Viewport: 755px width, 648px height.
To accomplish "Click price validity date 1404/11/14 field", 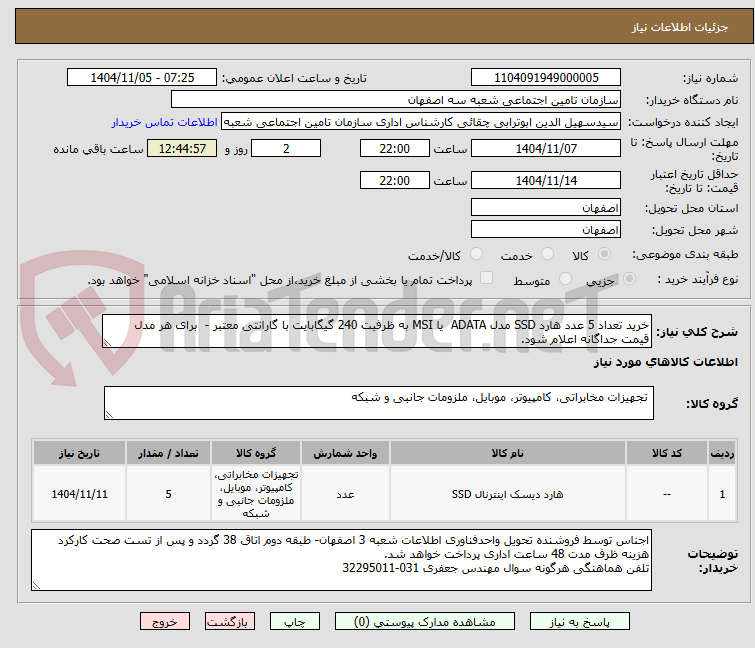I will point(546,180).
